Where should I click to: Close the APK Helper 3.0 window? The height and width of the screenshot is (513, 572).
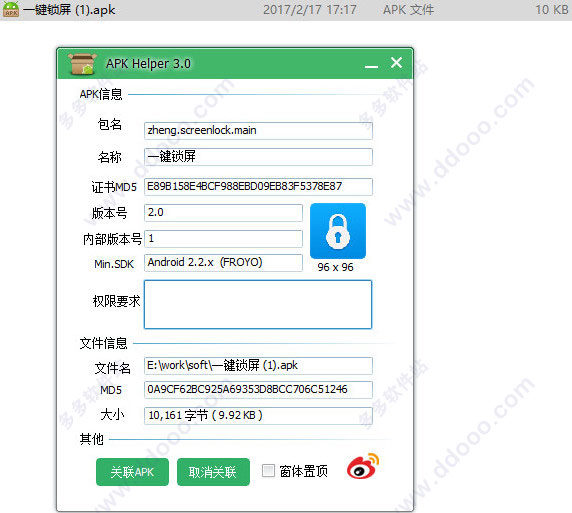tap(396, 63)
